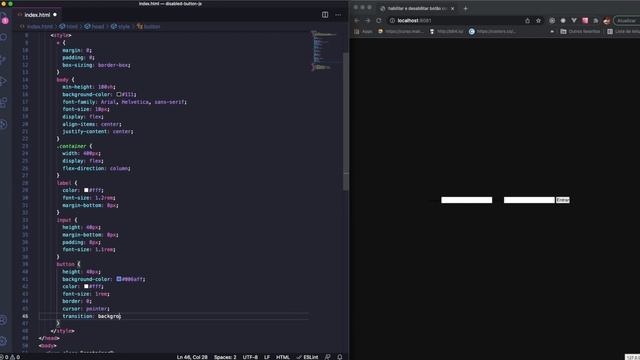Open the Vue devtools extension icon
The width and height of the screenshot is (640, 360).
tap(574, 20)
